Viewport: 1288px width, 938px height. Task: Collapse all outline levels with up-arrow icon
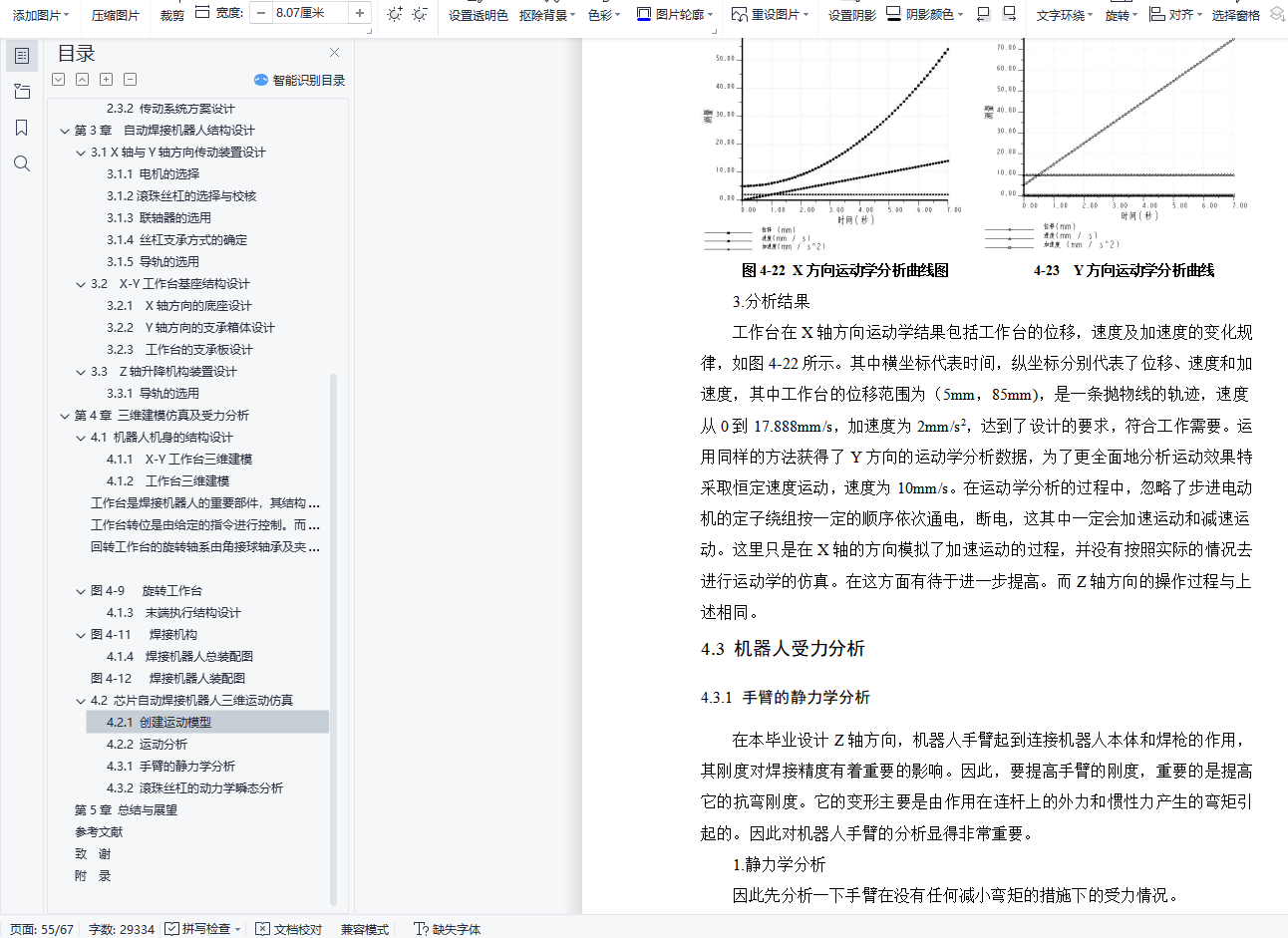[x=83, y=80]
